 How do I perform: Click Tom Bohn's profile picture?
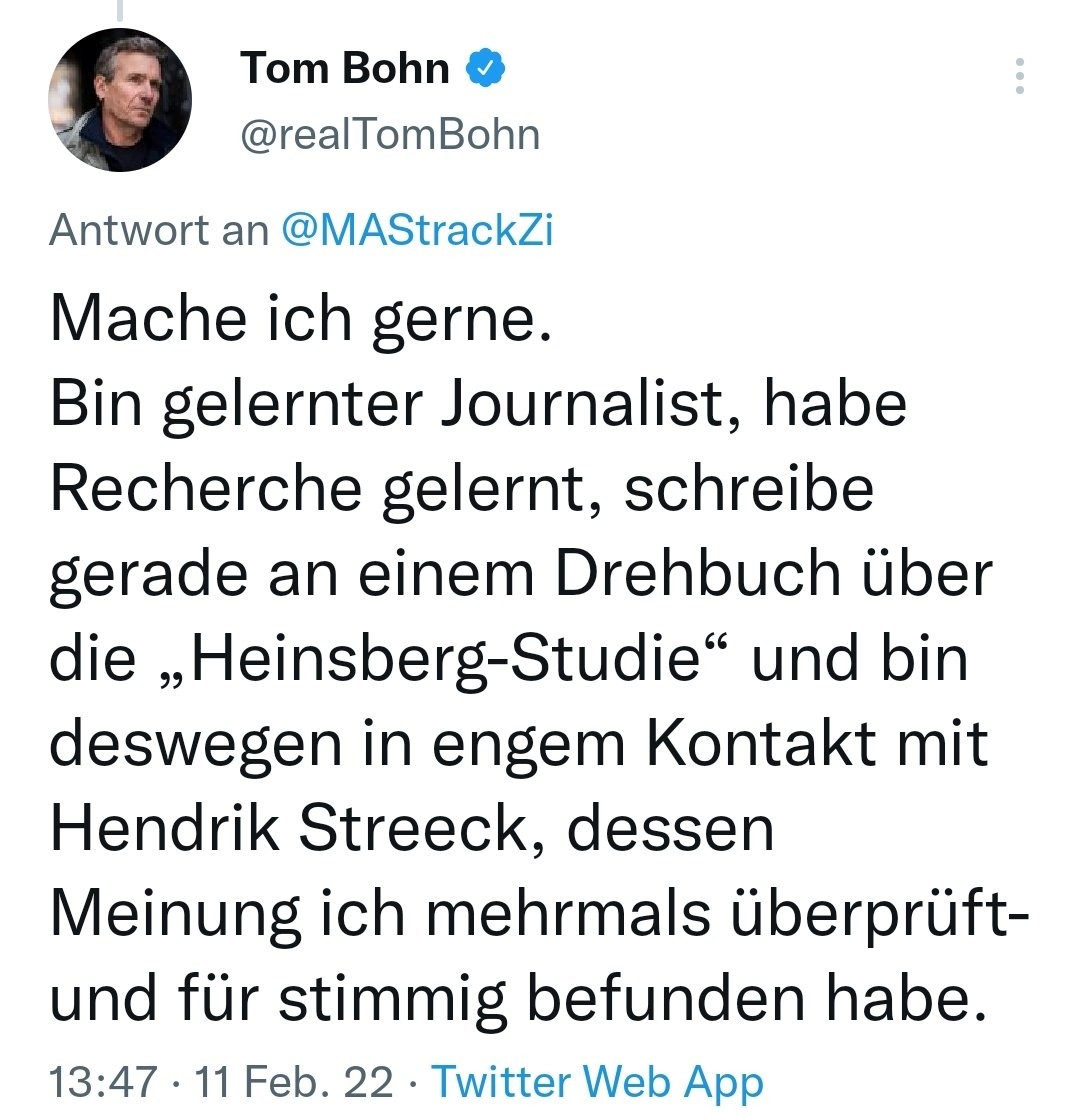coord(120,100)
